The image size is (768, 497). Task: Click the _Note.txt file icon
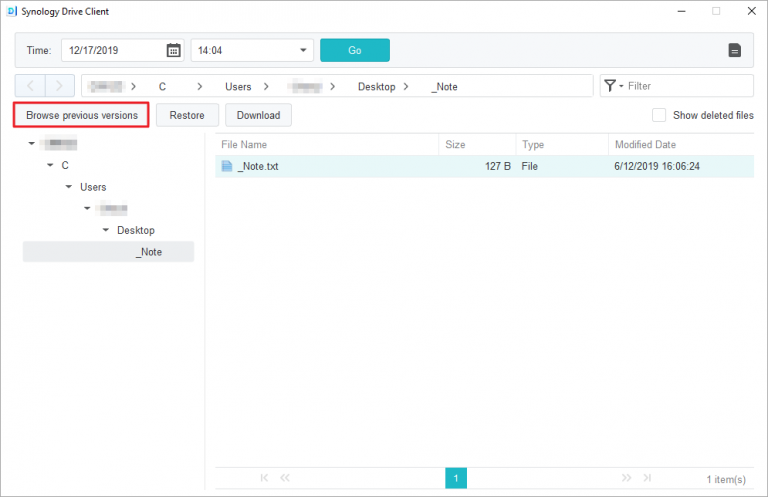point(227,166)
